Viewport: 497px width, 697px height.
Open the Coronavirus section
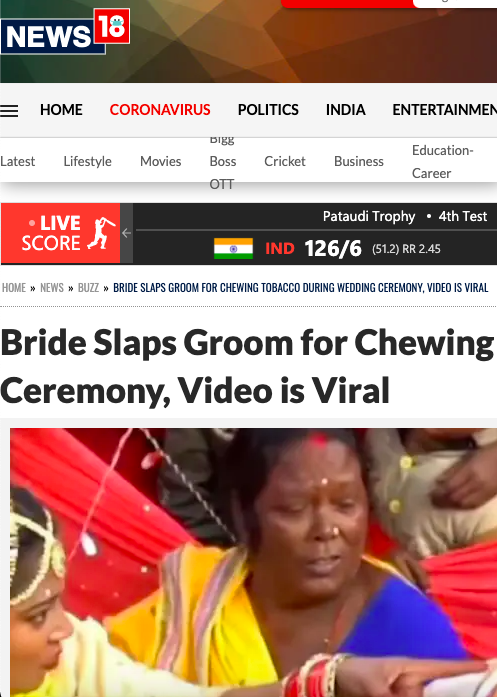(x=160, y=110)
